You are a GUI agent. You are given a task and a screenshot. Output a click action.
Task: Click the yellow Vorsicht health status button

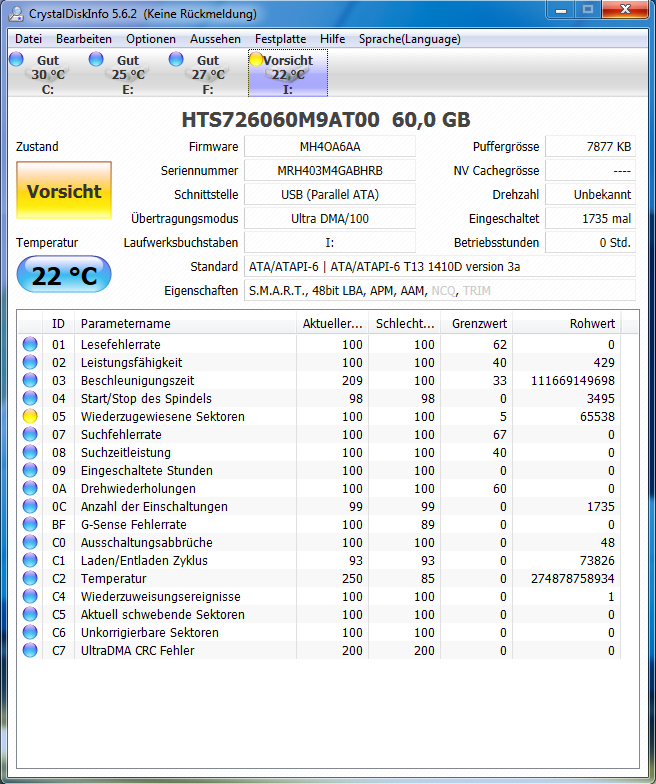pos(64,190)
